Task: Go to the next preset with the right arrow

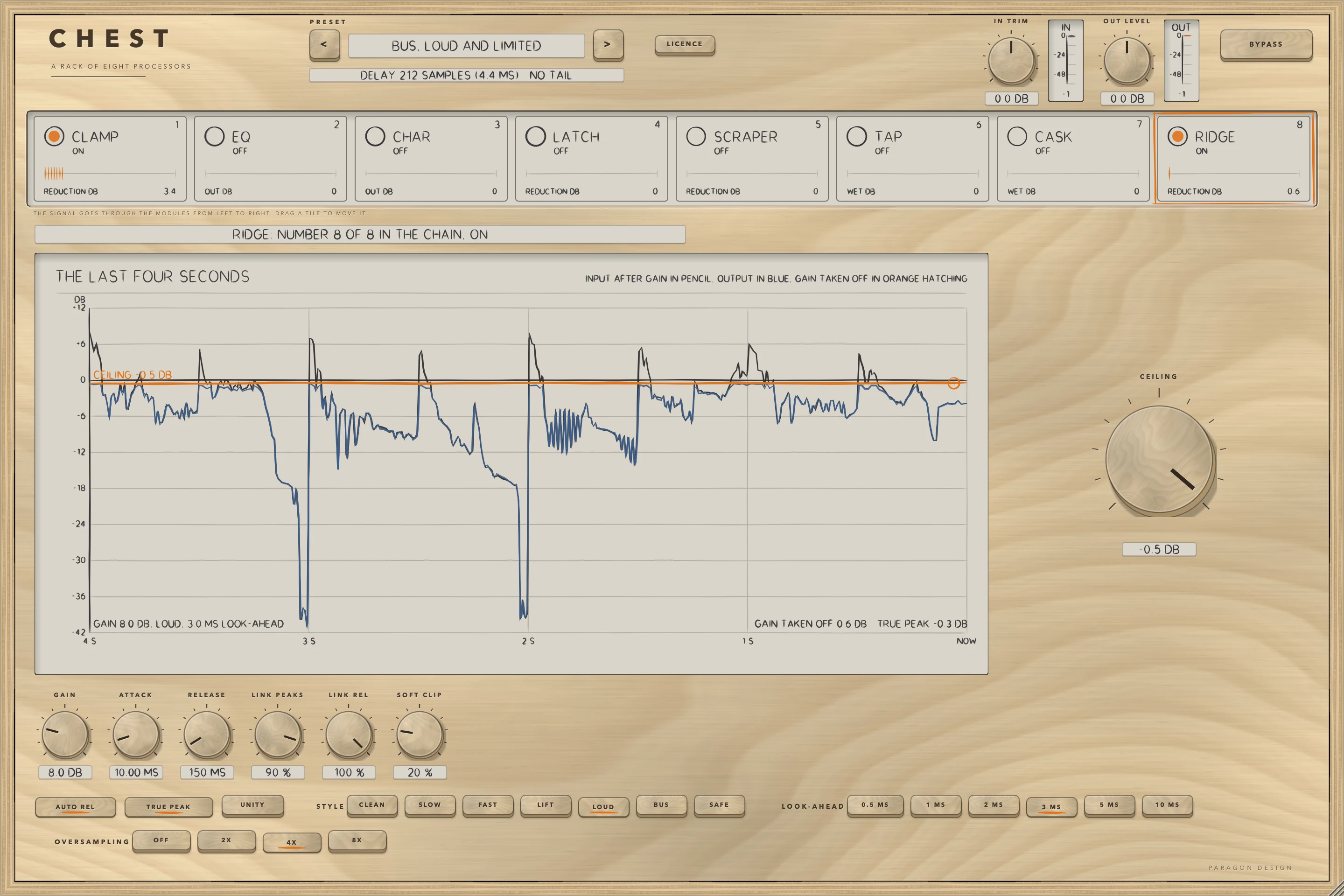Action: tap(608, 45)
